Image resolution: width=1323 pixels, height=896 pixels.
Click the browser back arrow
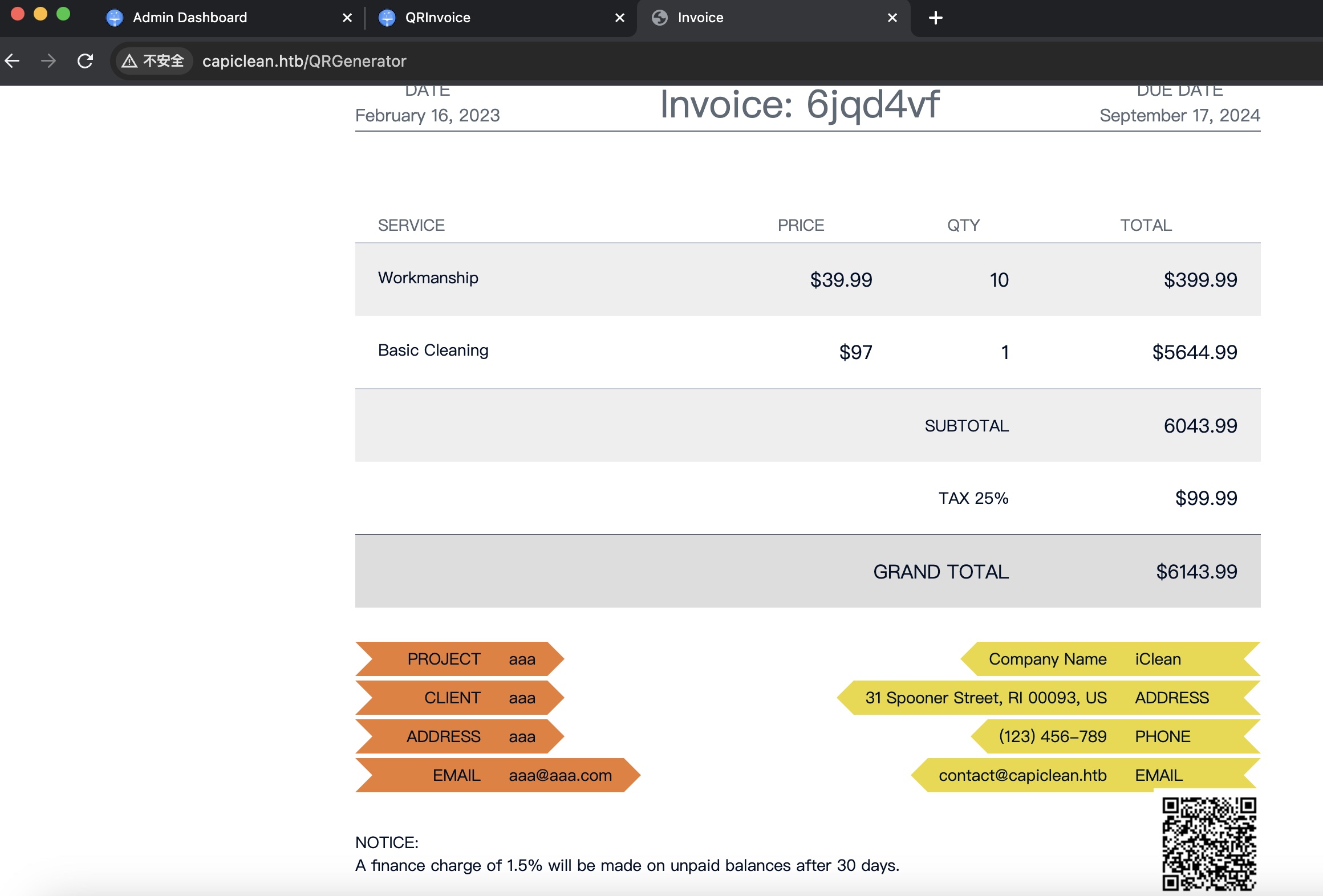pyautogui.click(x=13, y=61)
